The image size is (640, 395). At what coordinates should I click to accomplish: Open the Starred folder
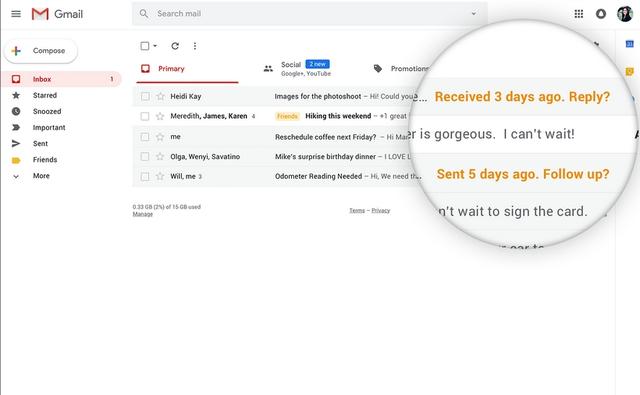tap(44, 95)
